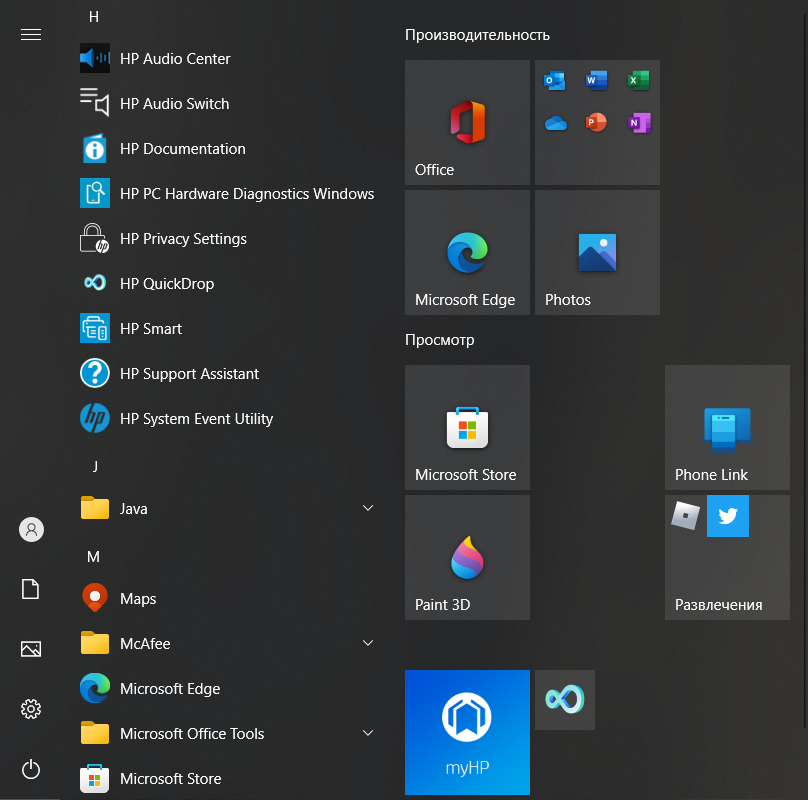Viewport: 808px width, 800px height.
Task: Open Settings gear in left rail
Action: [31, 709]
